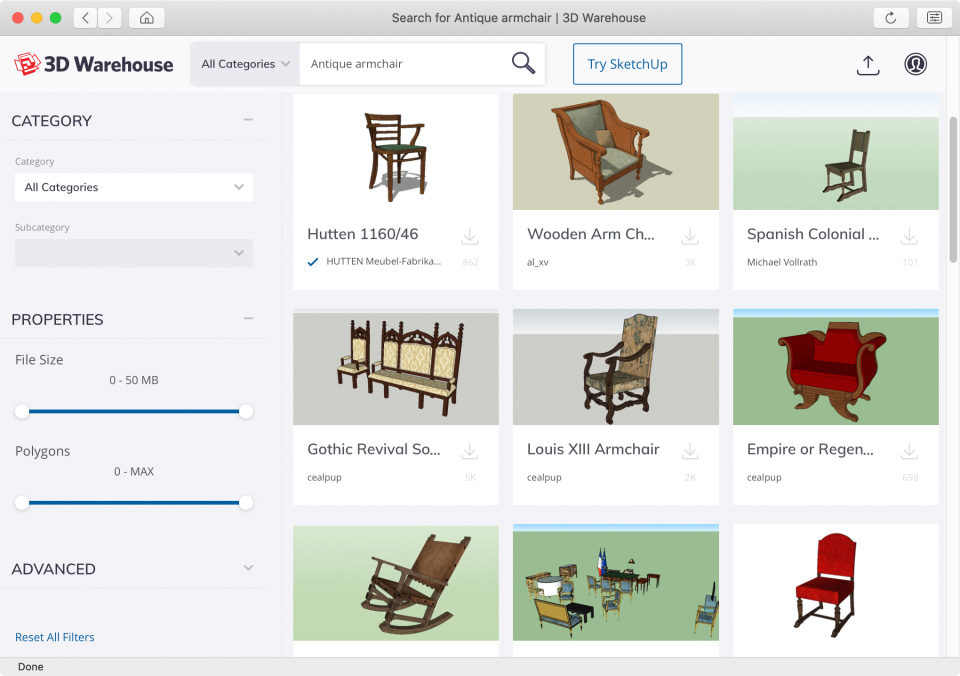Open All Categories dropdown in search bar
This screenshot has height=676, width=960.
pos(246,64)
